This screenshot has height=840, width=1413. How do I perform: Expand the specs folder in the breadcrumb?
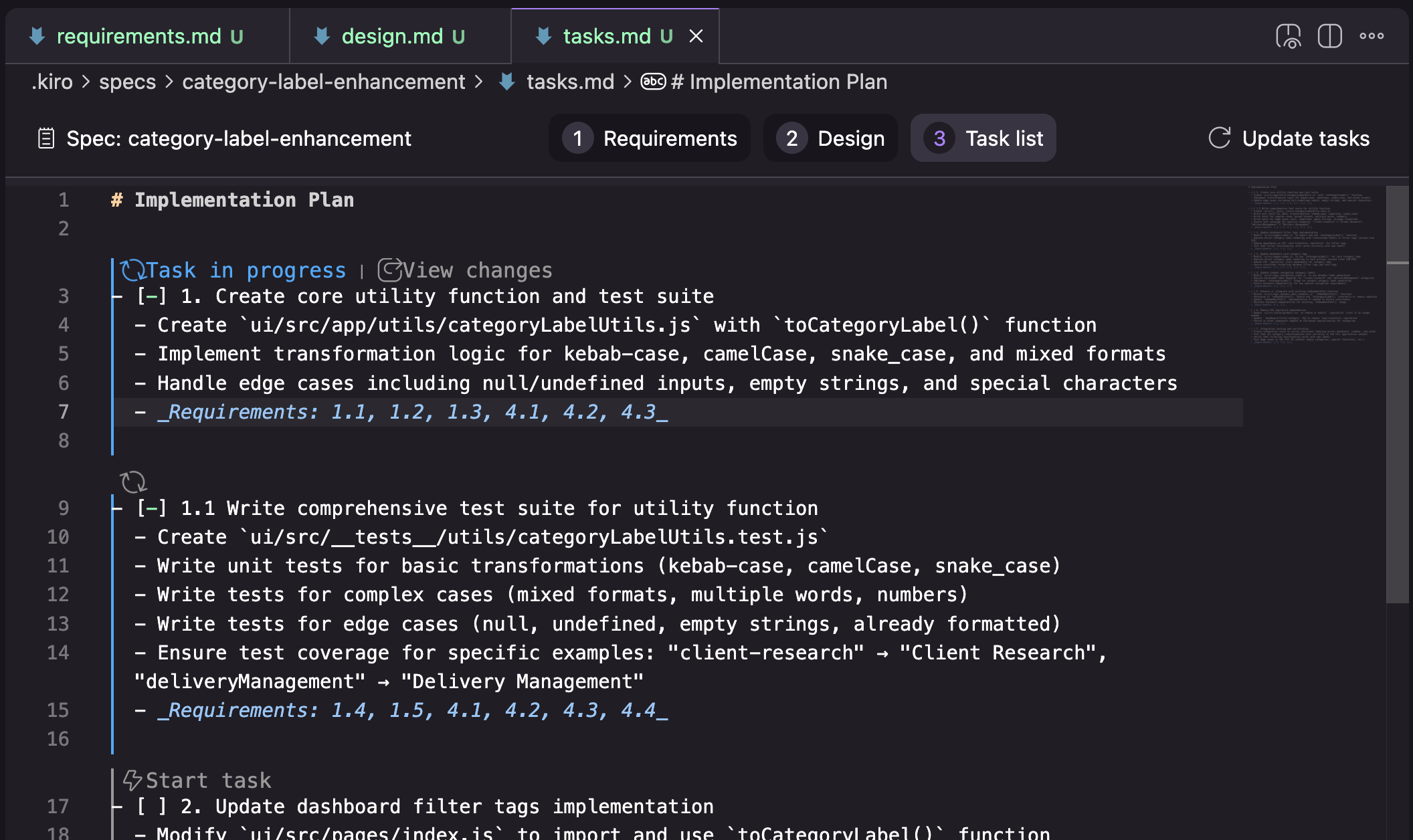pos(128,82)
